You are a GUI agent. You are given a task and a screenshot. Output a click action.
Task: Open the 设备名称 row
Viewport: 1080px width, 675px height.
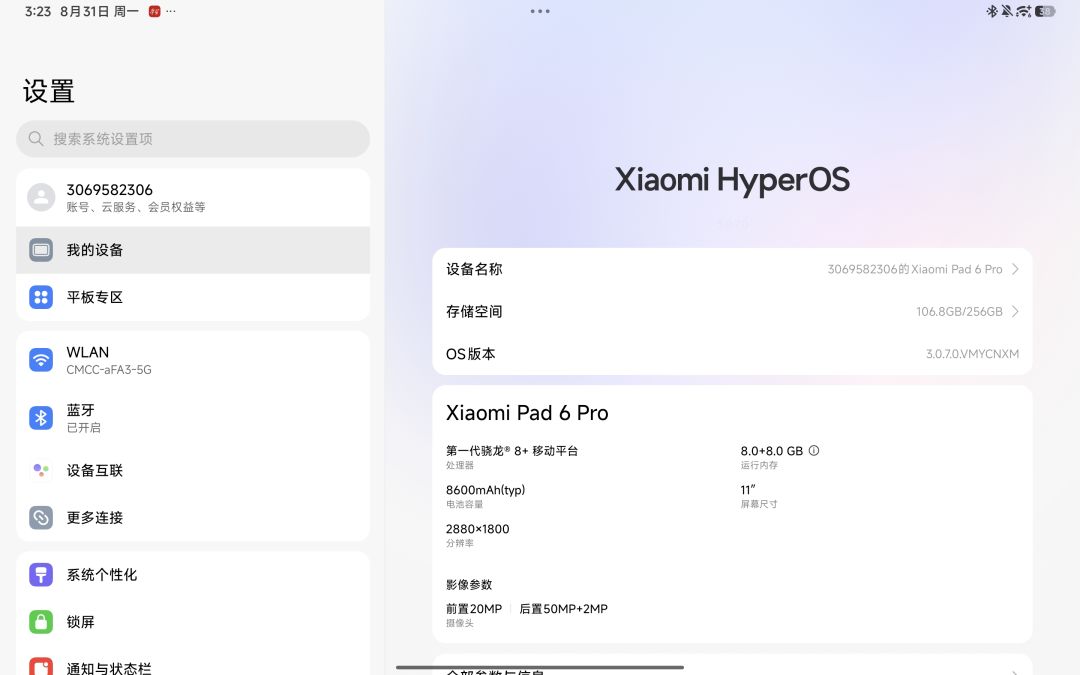point(732,269)
